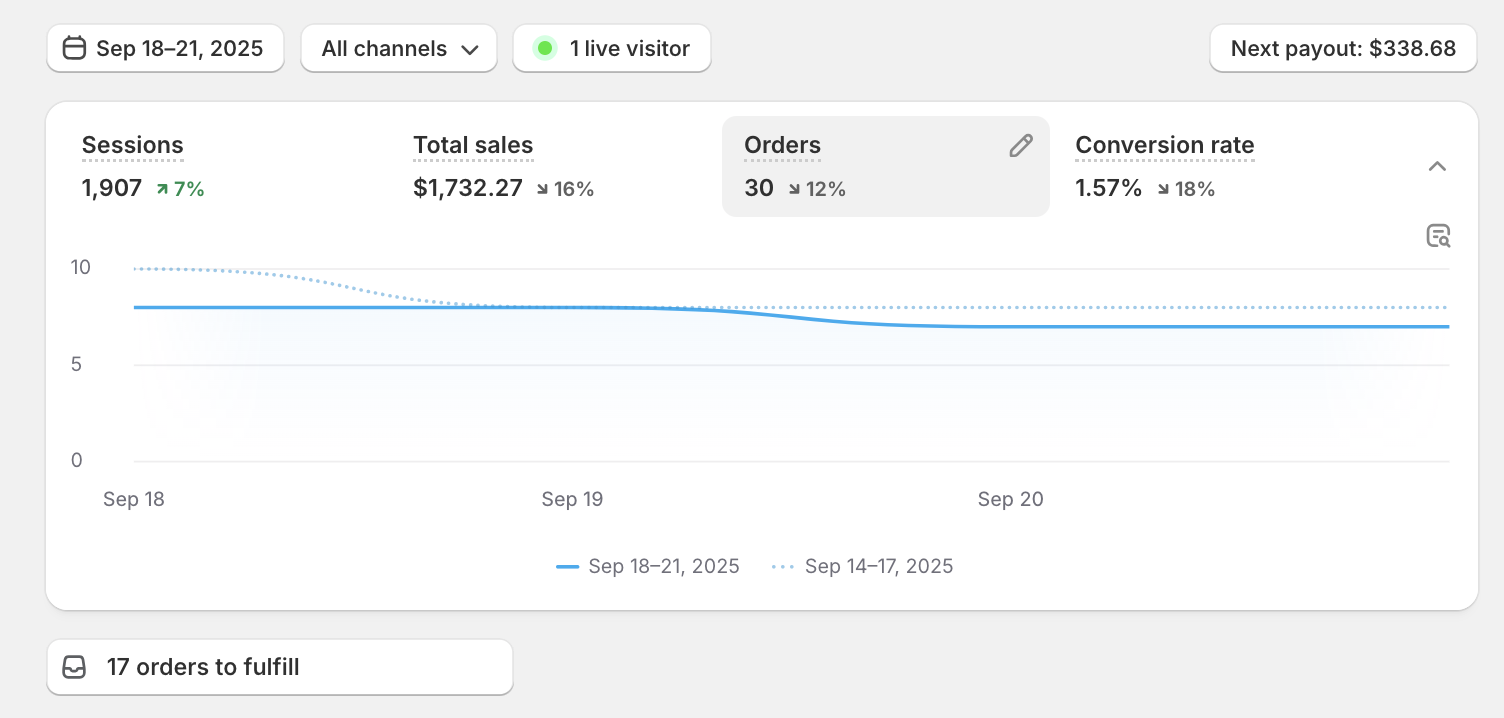The width and height of the screenshot is (1504, 718).
Task: Collapse the metrics chart with chevron
Action: tap(1437, 166)
